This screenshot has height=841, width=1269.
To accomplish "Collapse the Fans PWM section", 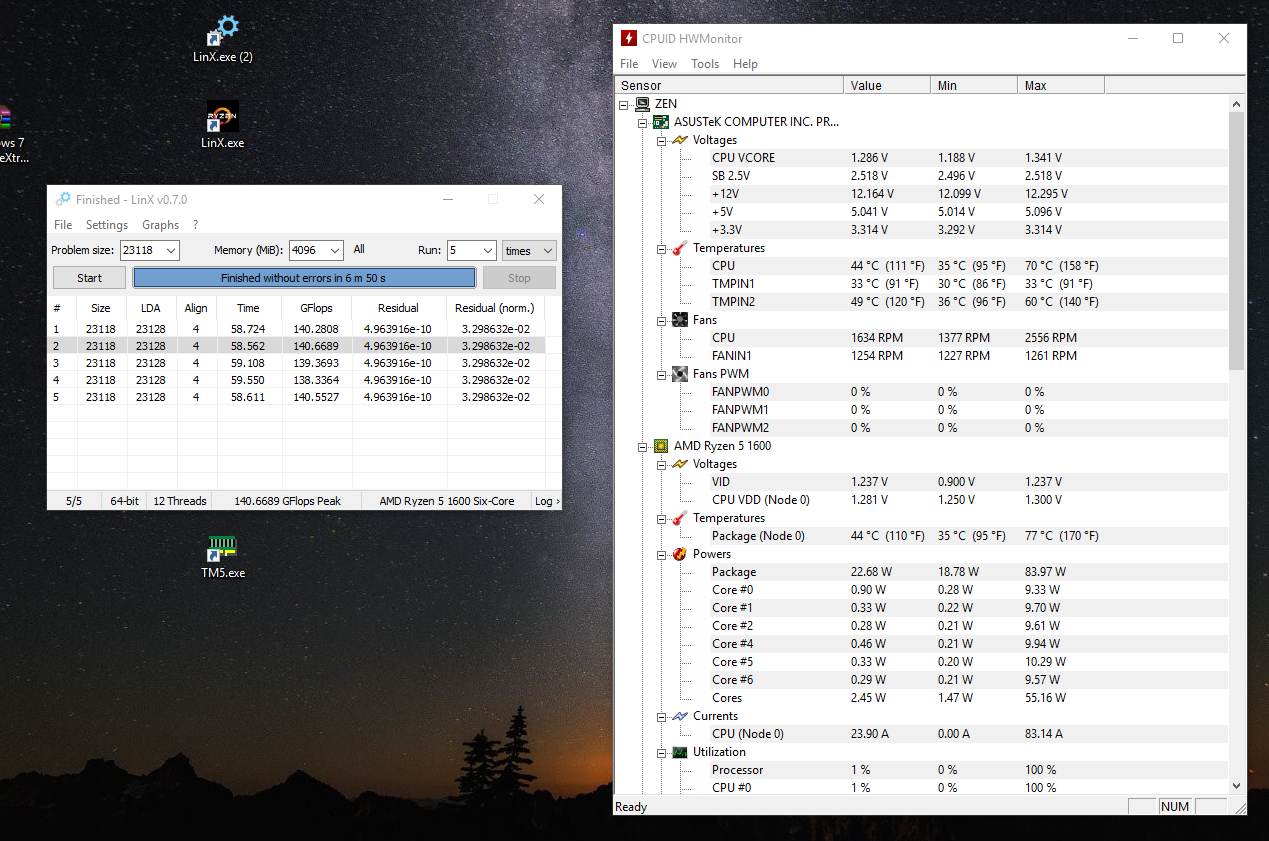I will click(x=661, y=374).
